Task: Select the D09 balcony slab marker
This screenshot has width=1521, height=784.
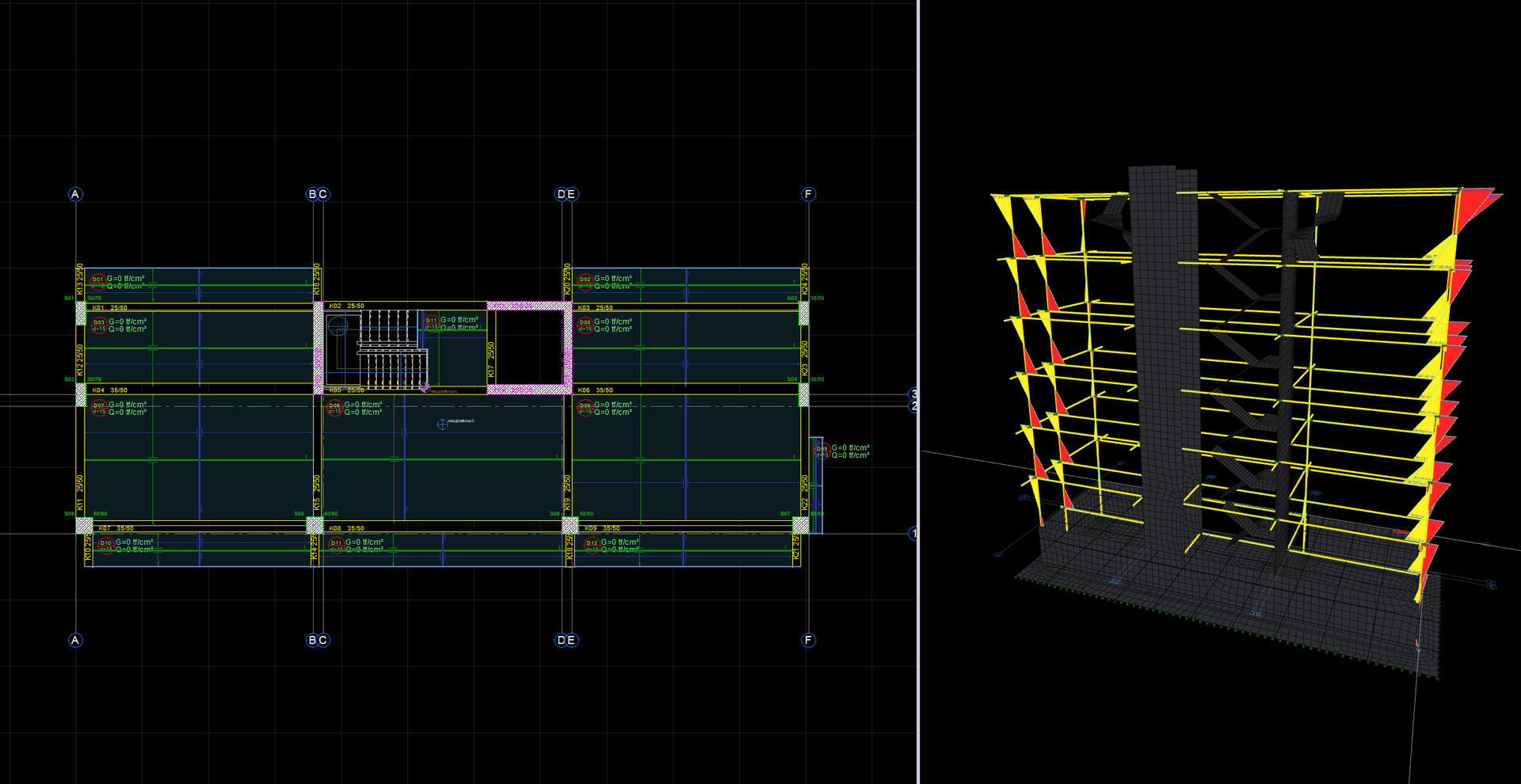Action: click(x=821, y=451)
